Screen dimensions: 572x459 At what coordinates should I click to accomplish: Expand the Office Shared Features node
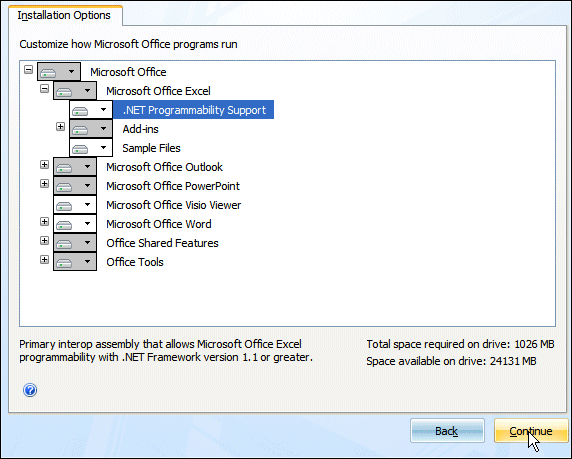pyautogui.click(x=45, y=240)
